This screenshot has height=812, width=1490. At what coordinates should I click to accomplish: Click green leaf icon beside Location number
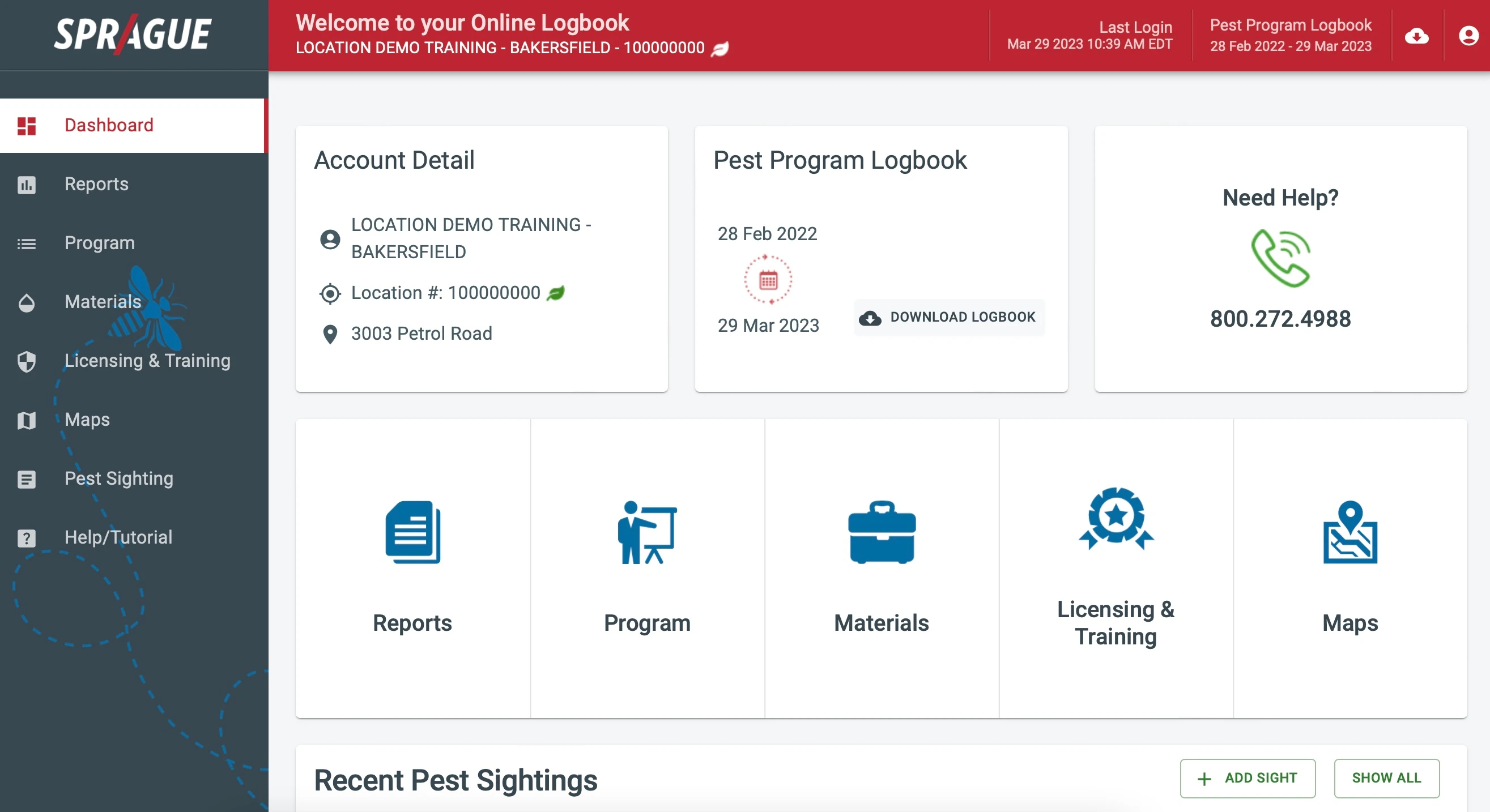(x=555, y=293)
